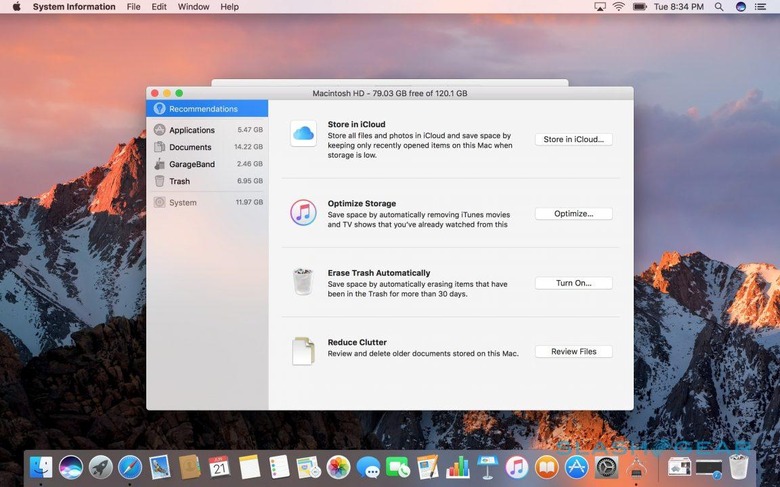Select the Trash category in sidebar
Viewport: 780px width, 487px height.
click(179, 181)
